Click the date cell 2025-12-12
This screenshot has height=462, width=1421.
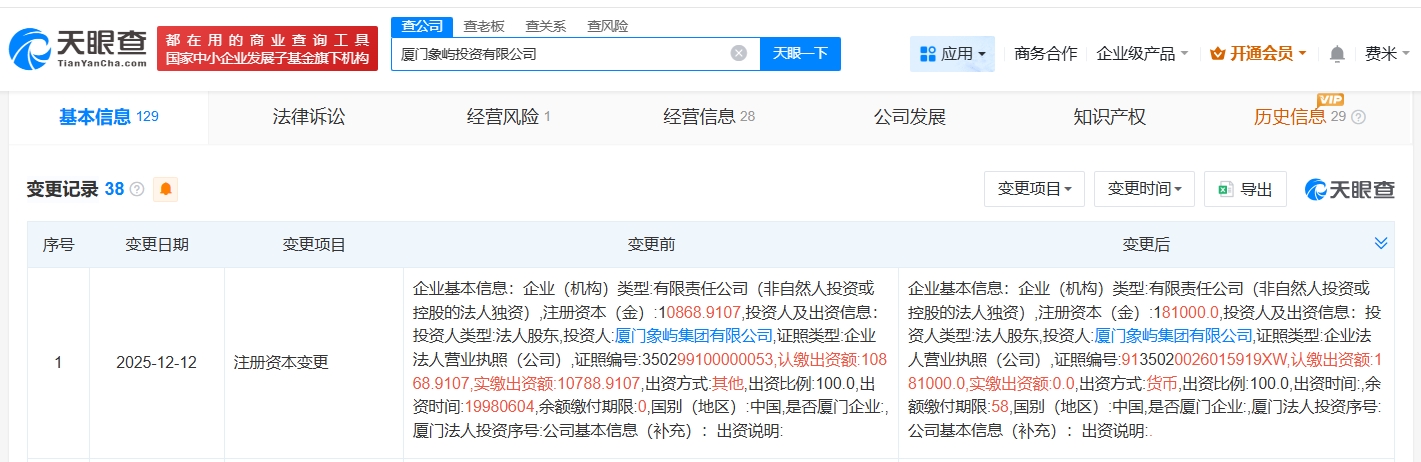pyautogui.click(x=157, y=362)
